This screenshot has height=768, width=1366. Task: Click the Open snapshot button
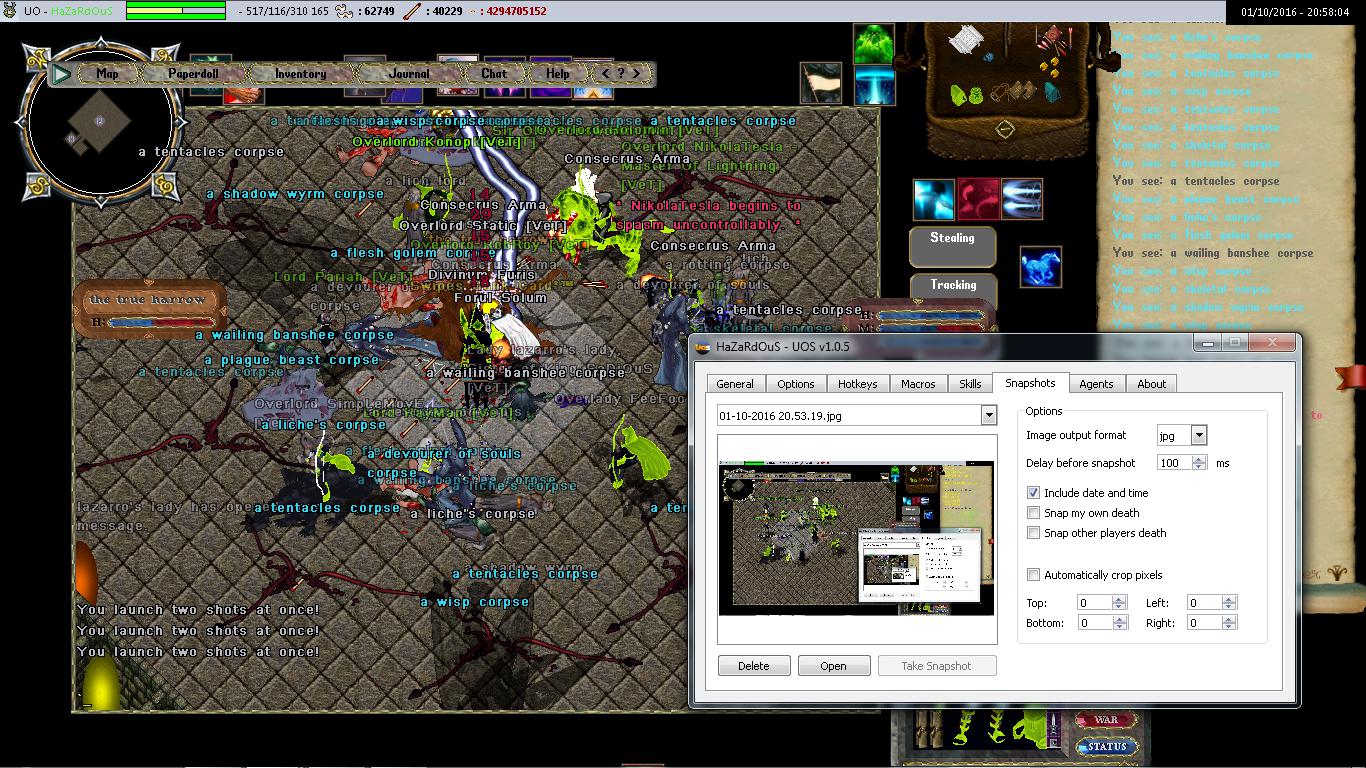pos(833,666)
